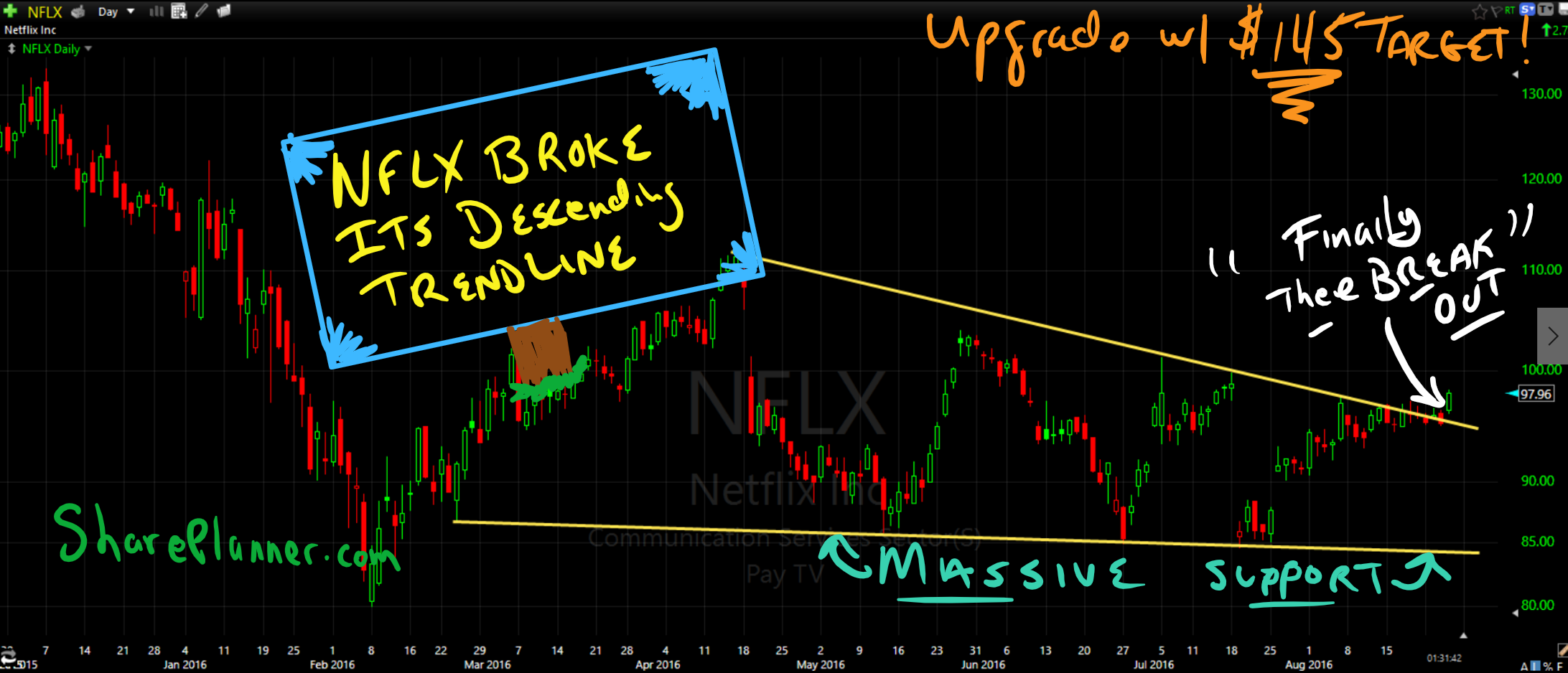Toggle the flag marker icon
1568x673 pixels.
click(x=1496, y=11)
